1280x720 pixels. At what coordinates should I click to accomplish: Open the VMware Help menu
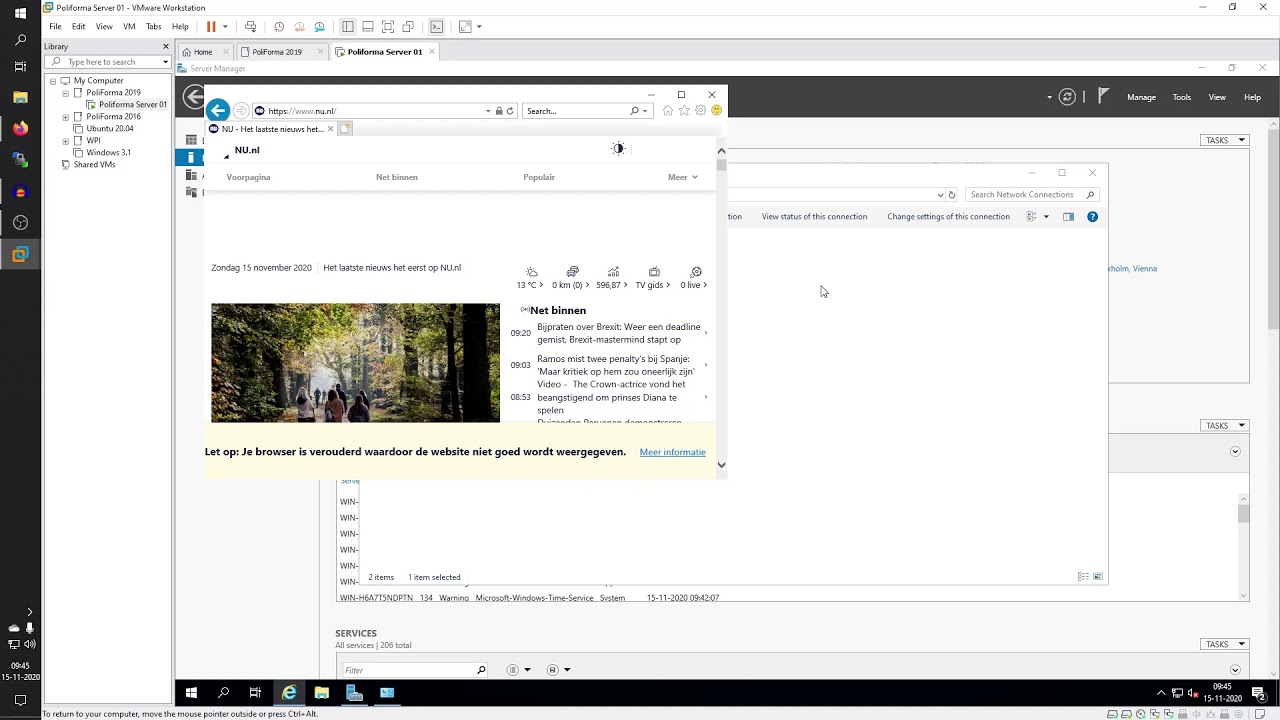[x=180, y=27]
